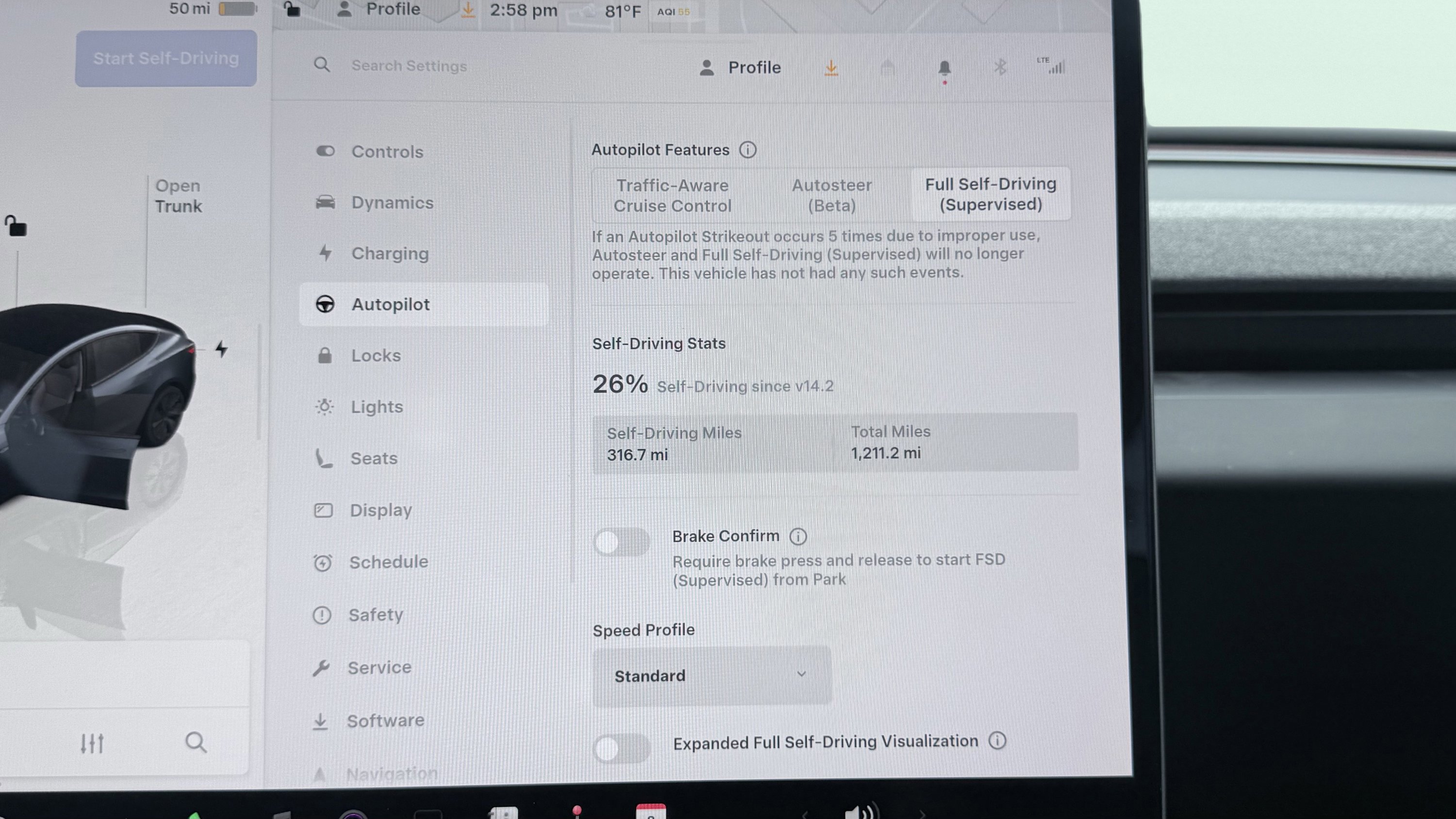Toggle the Brake Confirm switch
The image size is (1456, 819).
tap(621, 542)
